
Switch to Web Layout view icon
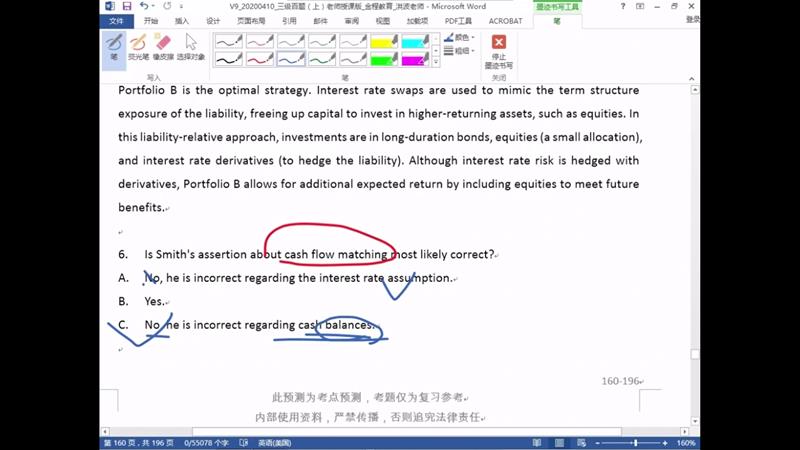581,443
